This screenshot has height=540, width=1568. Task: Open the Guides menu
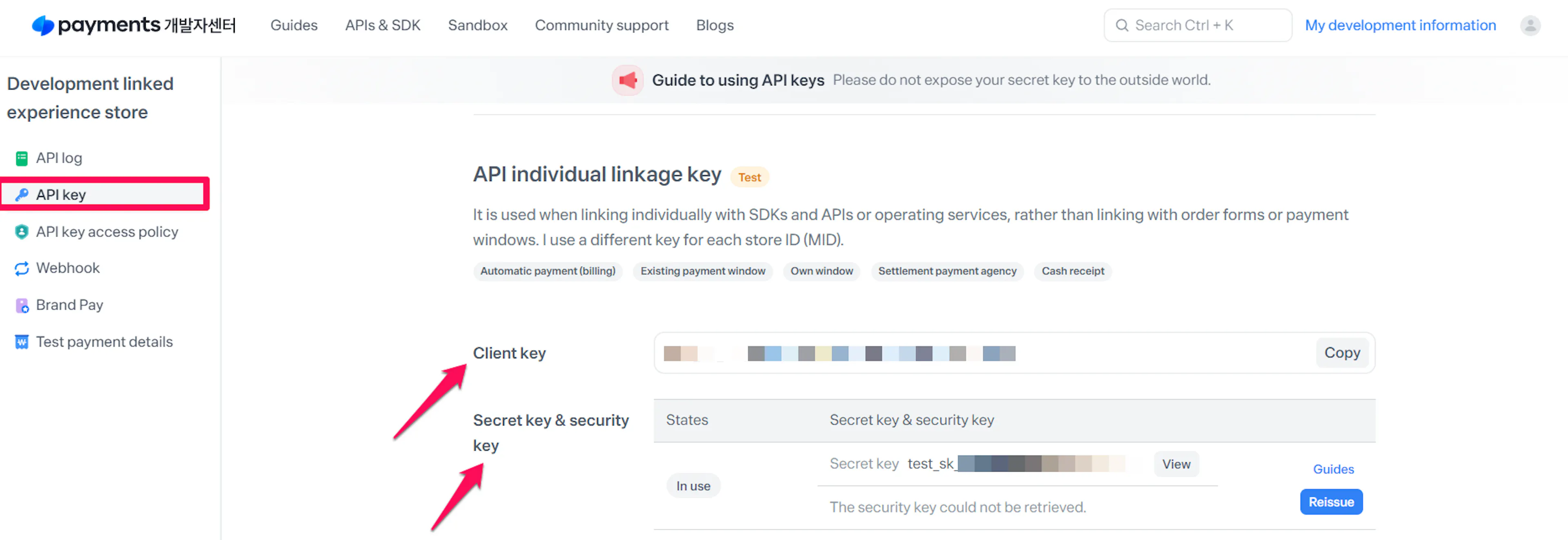[294, 26]
